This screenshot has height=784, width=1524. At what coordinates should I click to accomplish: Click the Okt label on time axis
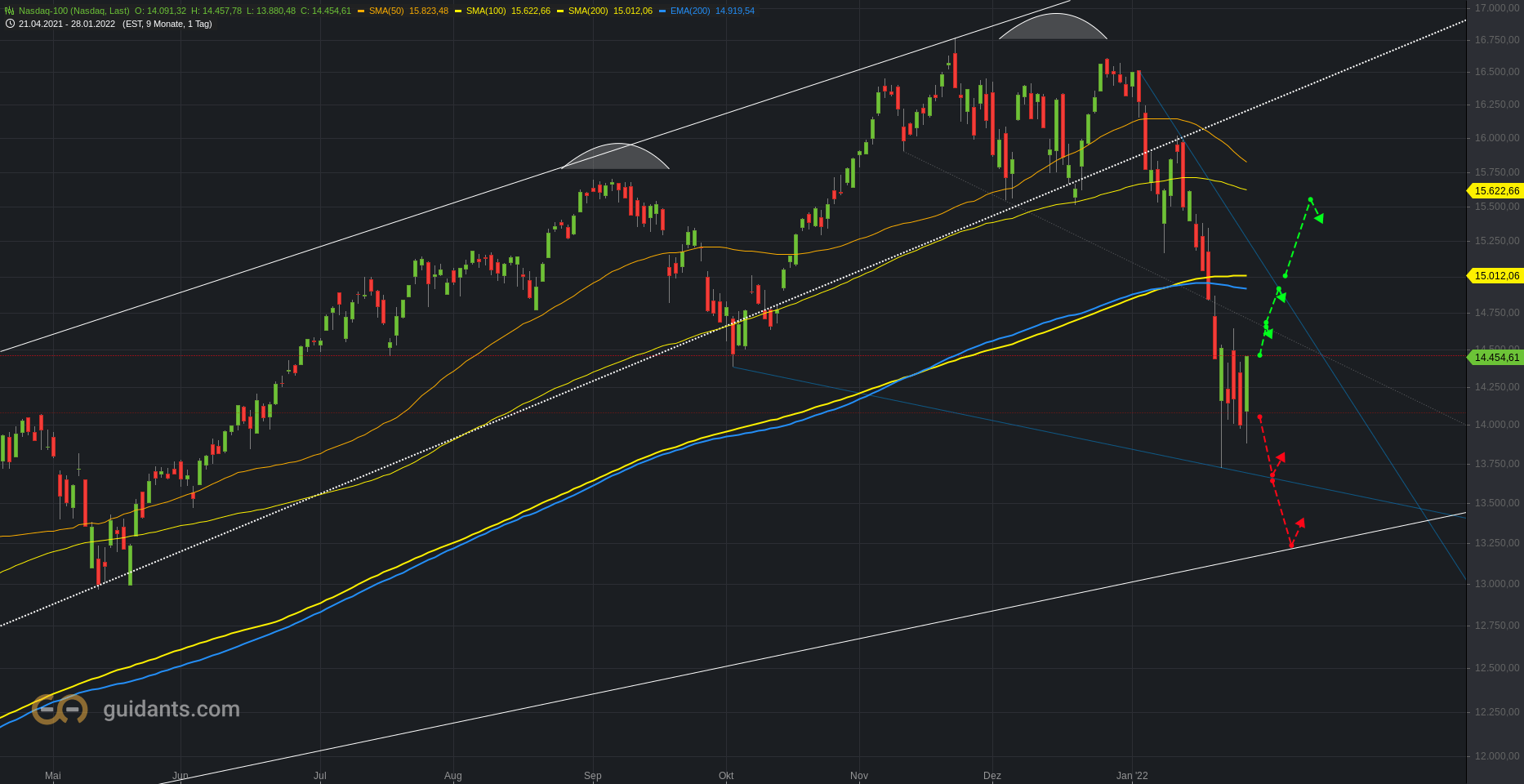726,776
